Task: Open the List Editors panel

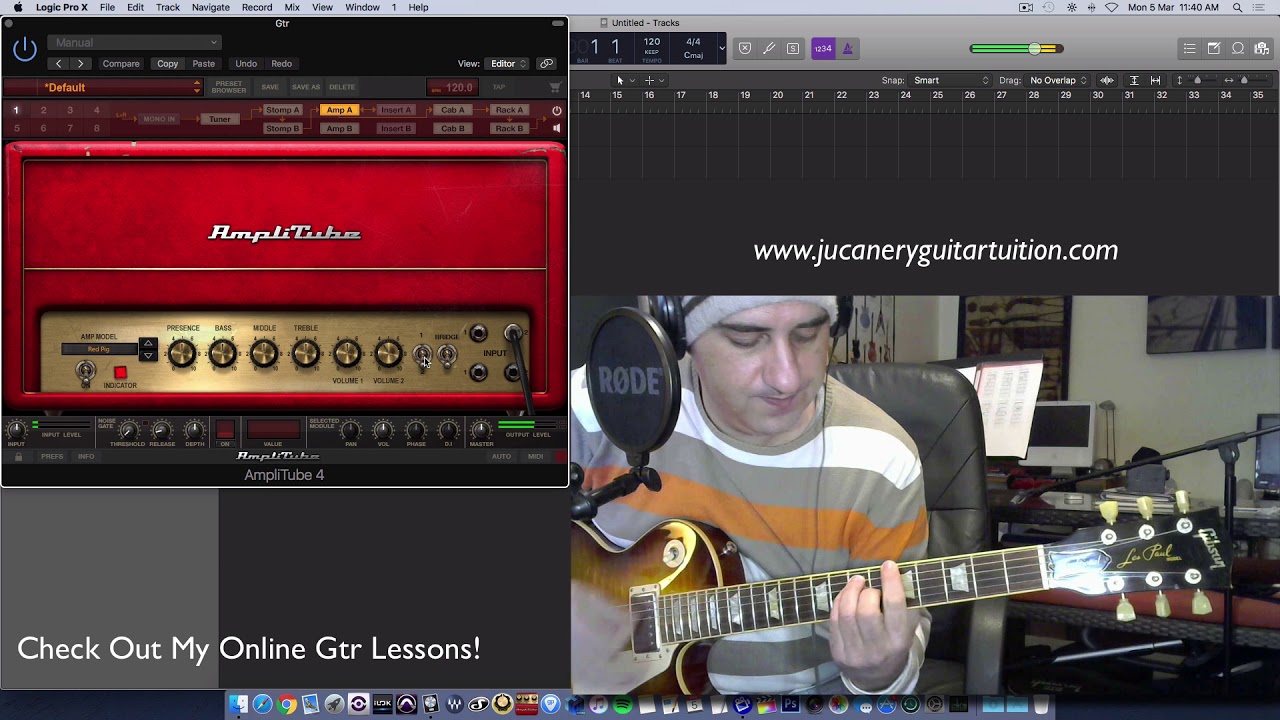Action: click(1189, 48)
